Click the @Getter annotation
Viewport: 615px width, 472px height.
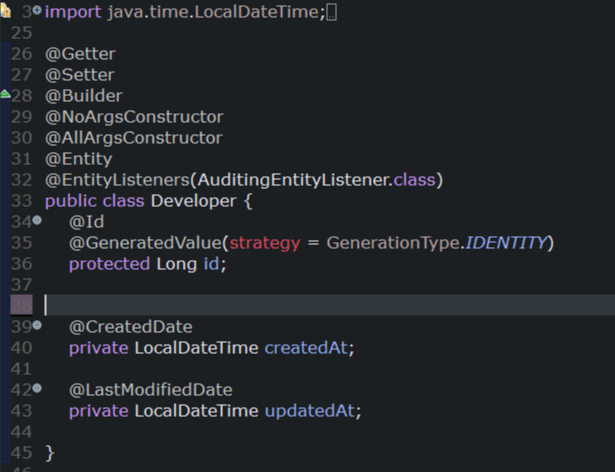tap(80, 54)
